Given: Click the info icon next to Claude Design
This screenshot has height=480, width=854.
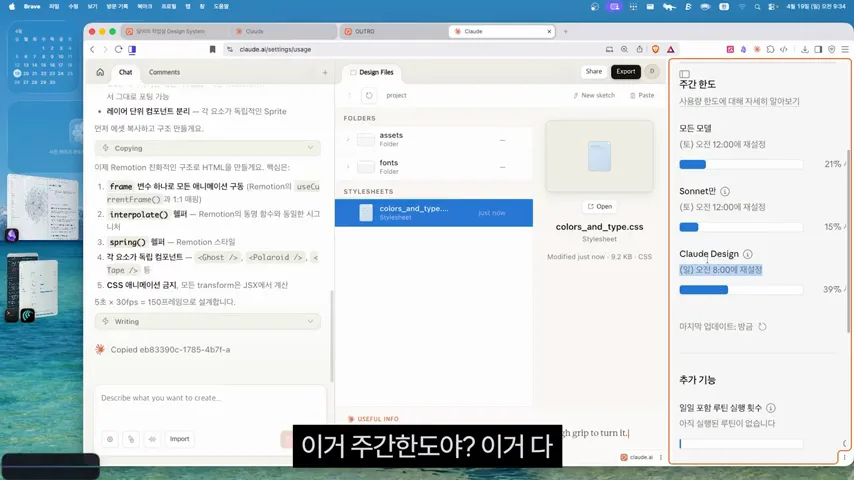Looking at the screenshot, I should (748, 254).
